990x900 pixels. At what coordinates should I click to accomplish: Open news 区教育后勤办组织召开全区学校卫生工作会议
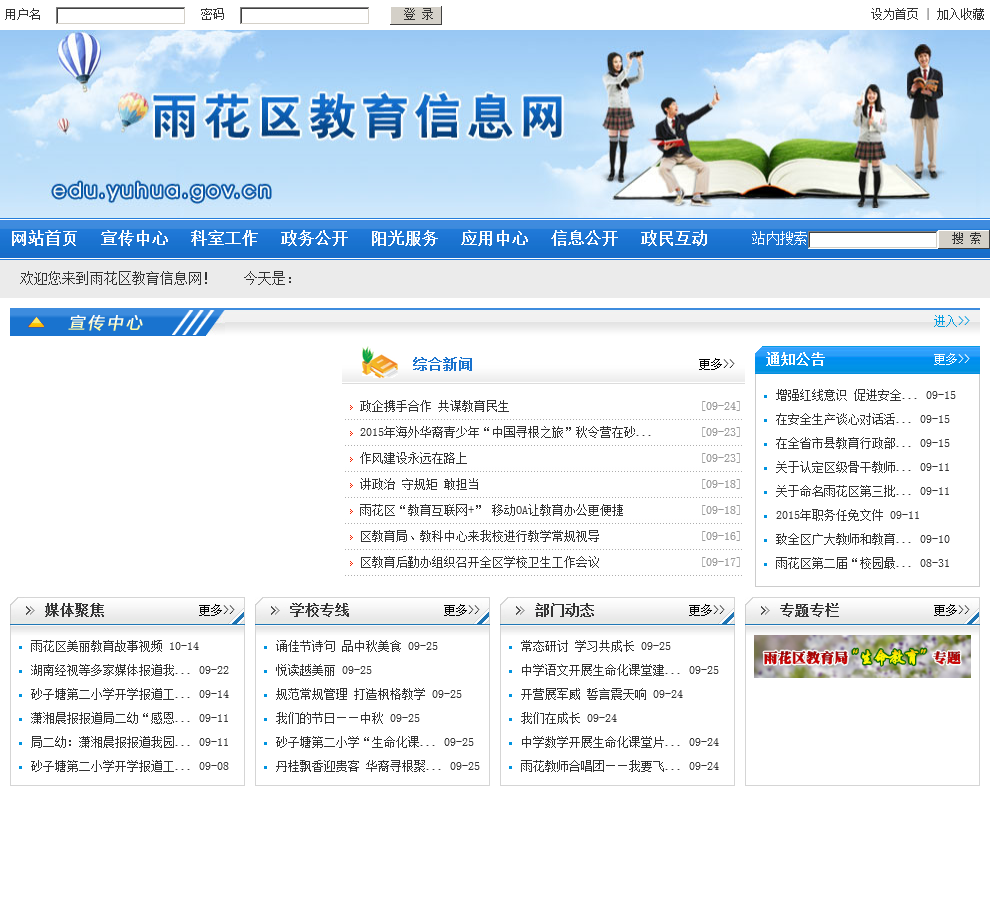tap(480, 562)
